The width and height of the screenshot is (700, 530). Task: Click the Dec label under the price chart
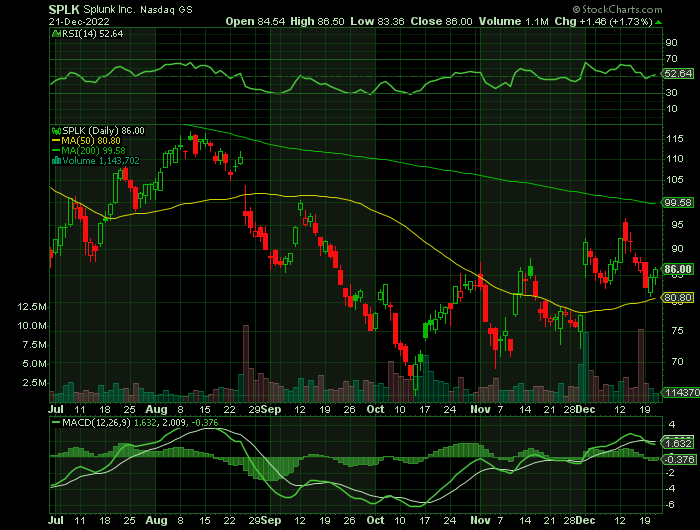[585, 410]
